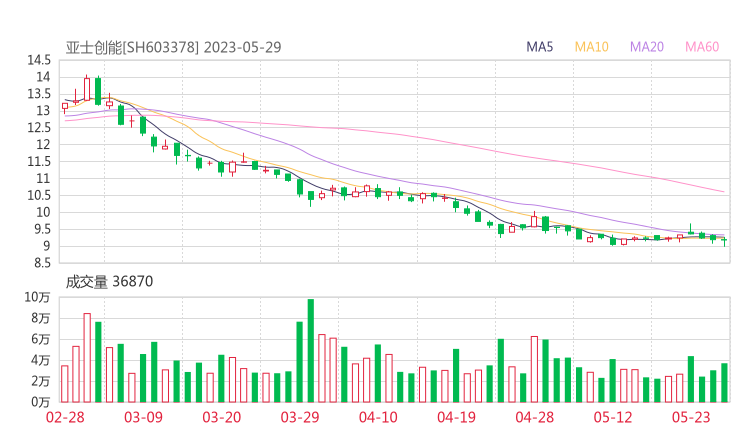Click the tallest green volume bar near 03-29

pyautogui.click(x=311, y=350)
